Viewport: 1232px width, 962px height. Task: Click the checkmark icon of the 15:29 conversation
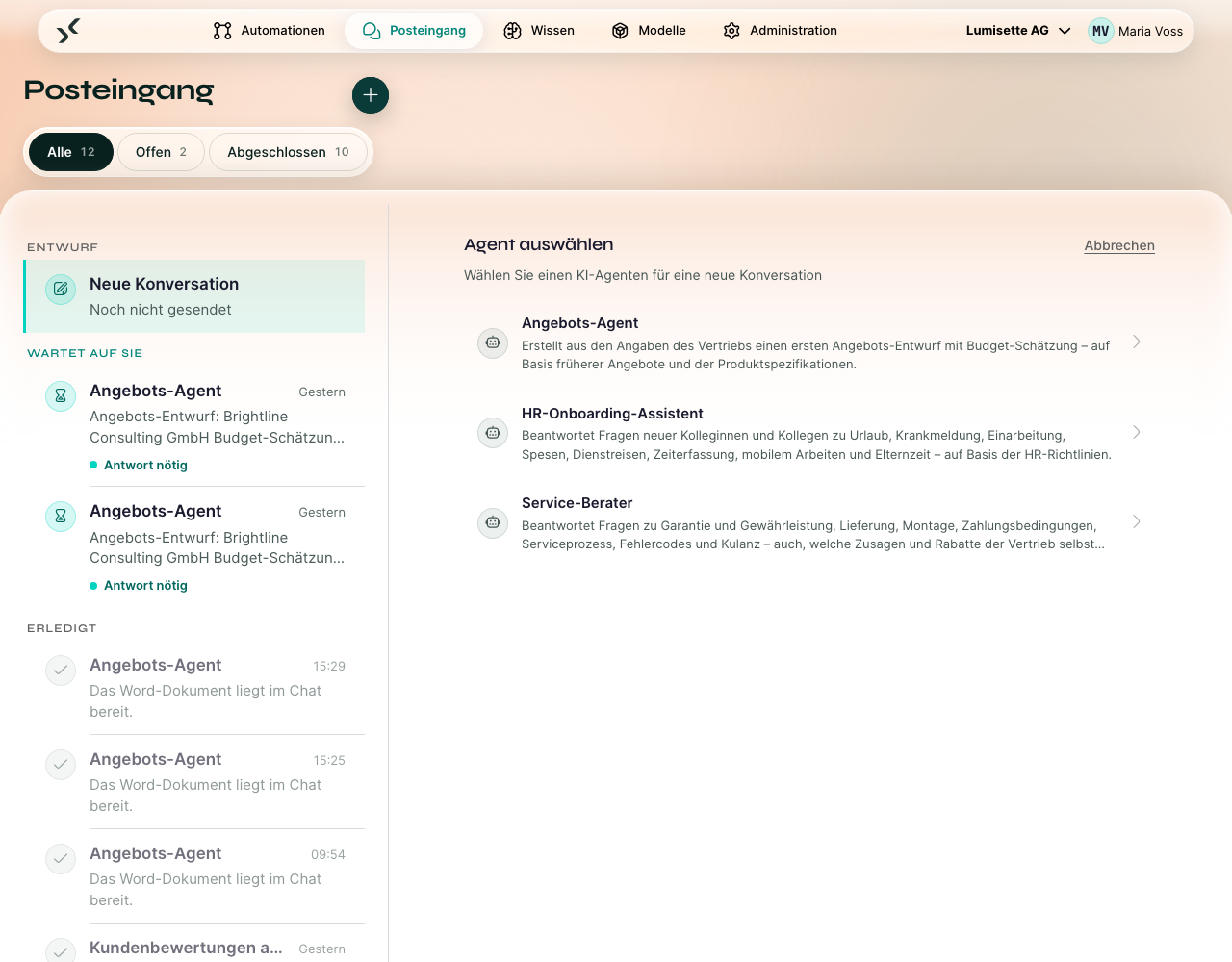[61, 671]
